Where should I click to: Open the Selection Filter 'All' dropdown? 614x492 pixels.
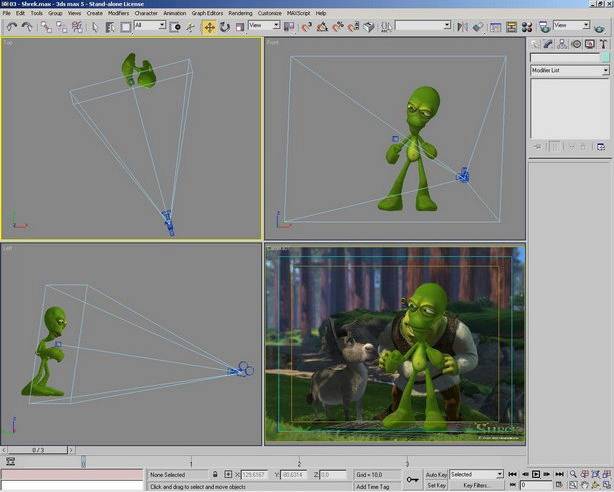tap(150, 25)
